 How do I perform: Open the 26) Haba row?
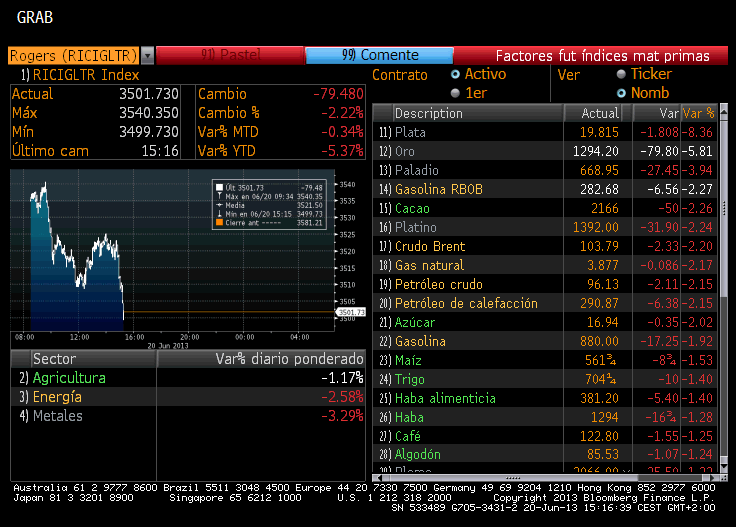click(545, 417)
